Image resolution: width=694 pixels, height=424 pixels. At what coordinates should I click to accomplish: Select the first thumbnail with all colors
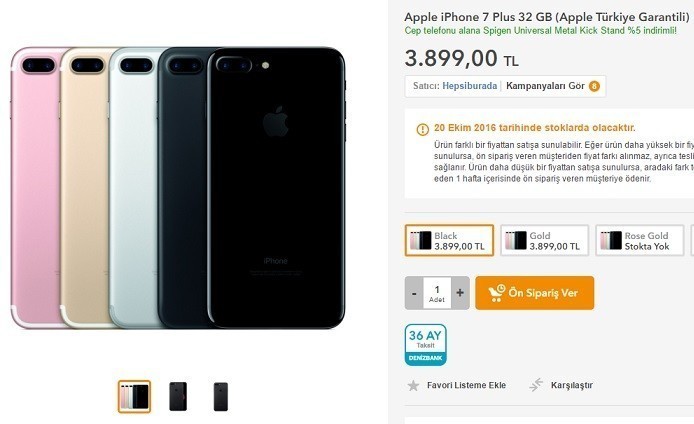click(x=135, y=397)
